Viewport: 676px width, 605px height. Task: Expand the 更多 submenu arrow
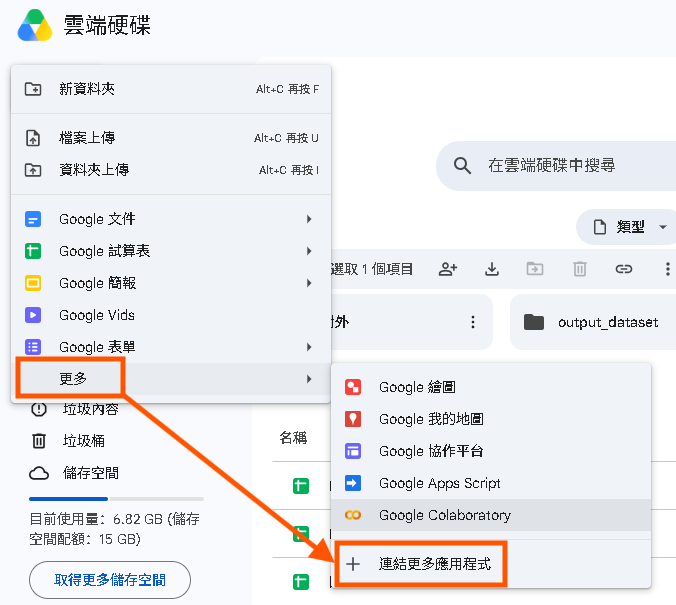point(309,379)
